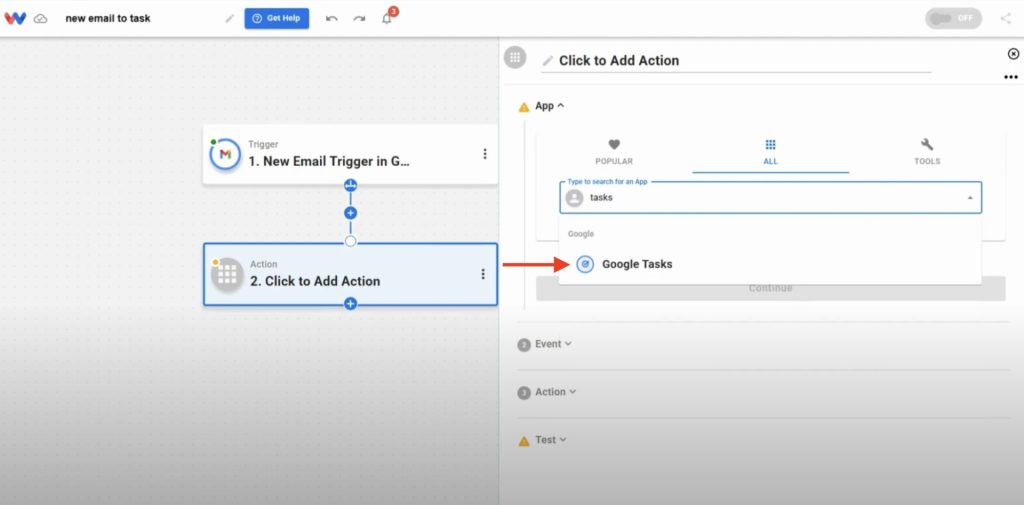1024x505 pixels.
Task: Add a step below the action
Action: click(x=351, y=304)
